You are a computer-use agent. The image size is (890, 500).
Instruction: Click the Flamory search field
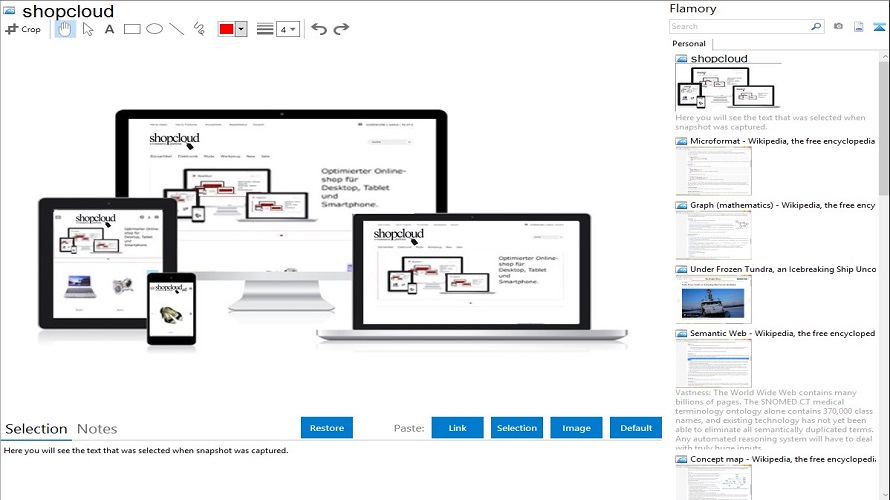point(740,26)
